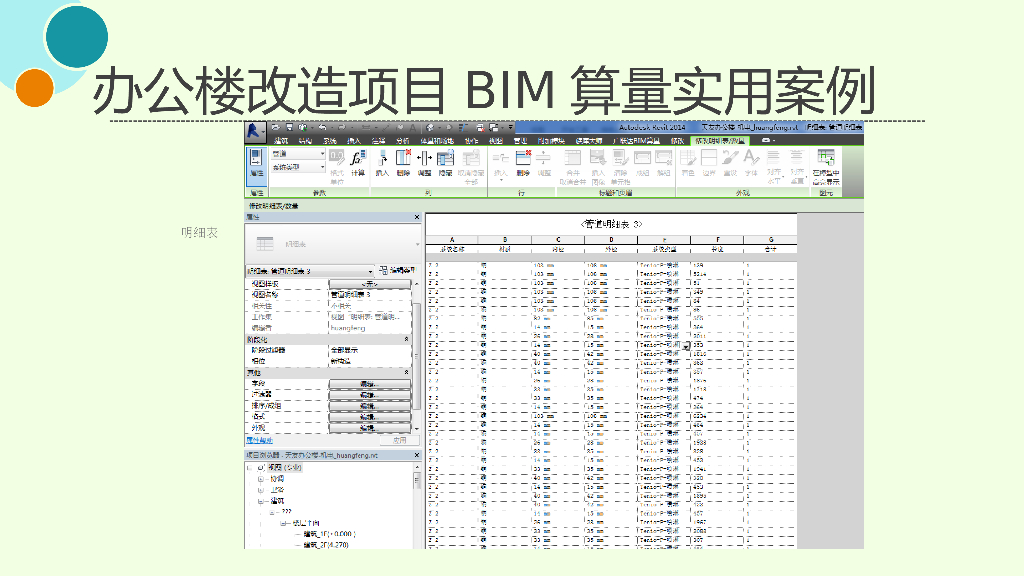Click the <无> 视图样板 button
Screen dimensions: 1024x576
click(370, 284)
